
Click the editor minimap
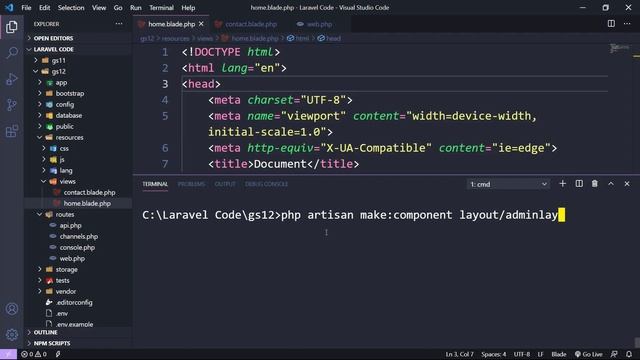620,108
